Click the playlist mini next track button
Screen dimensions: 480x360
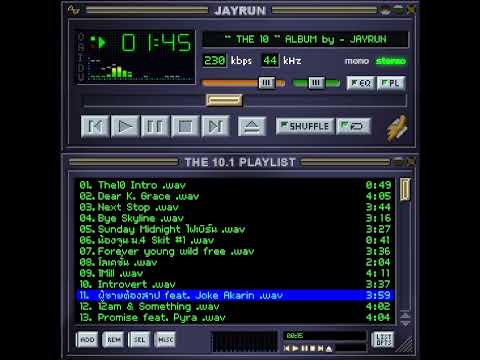click(320, 349)
